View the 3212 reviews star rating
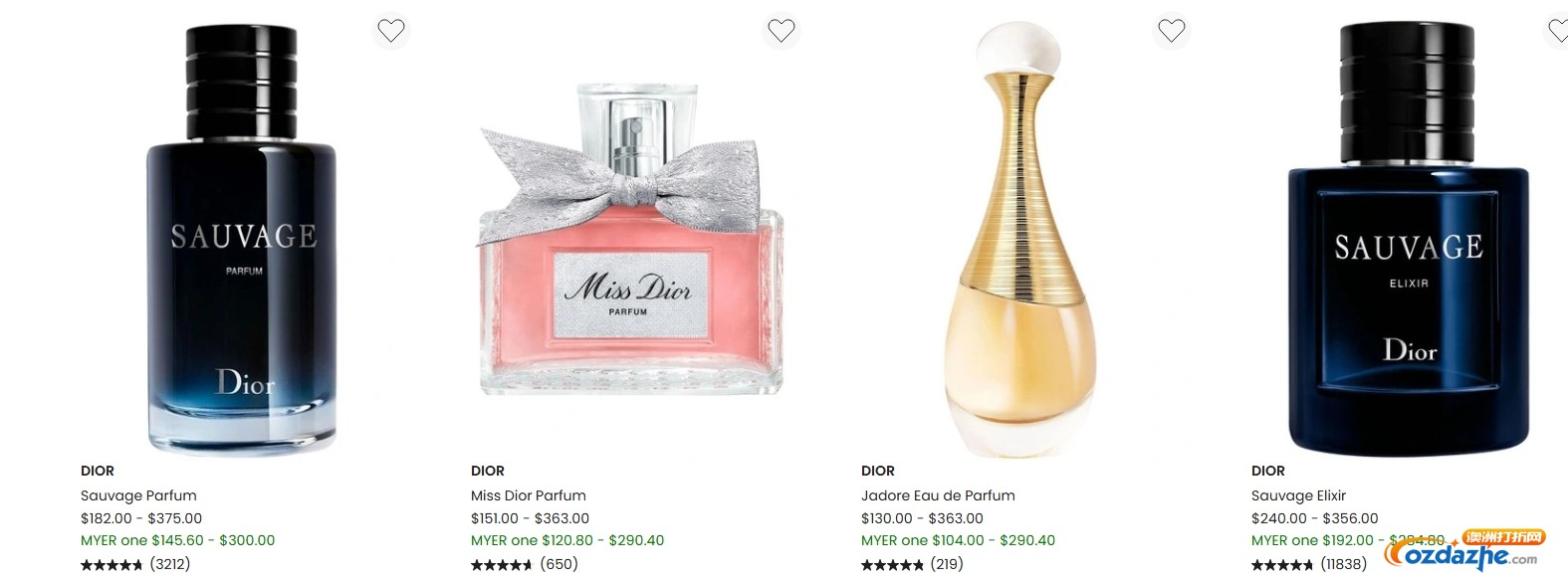The image size is (1568, 584). point(135,564)
